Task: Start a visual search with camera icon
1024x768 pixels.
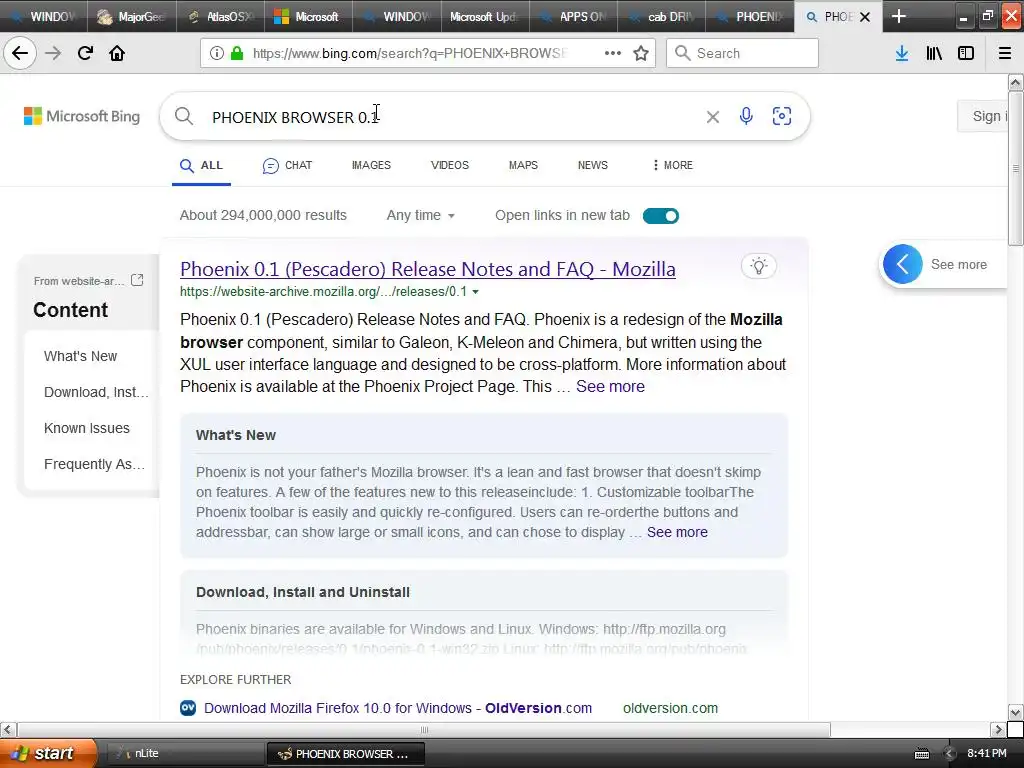Action: pyautogui.click(x=782, y=116)
